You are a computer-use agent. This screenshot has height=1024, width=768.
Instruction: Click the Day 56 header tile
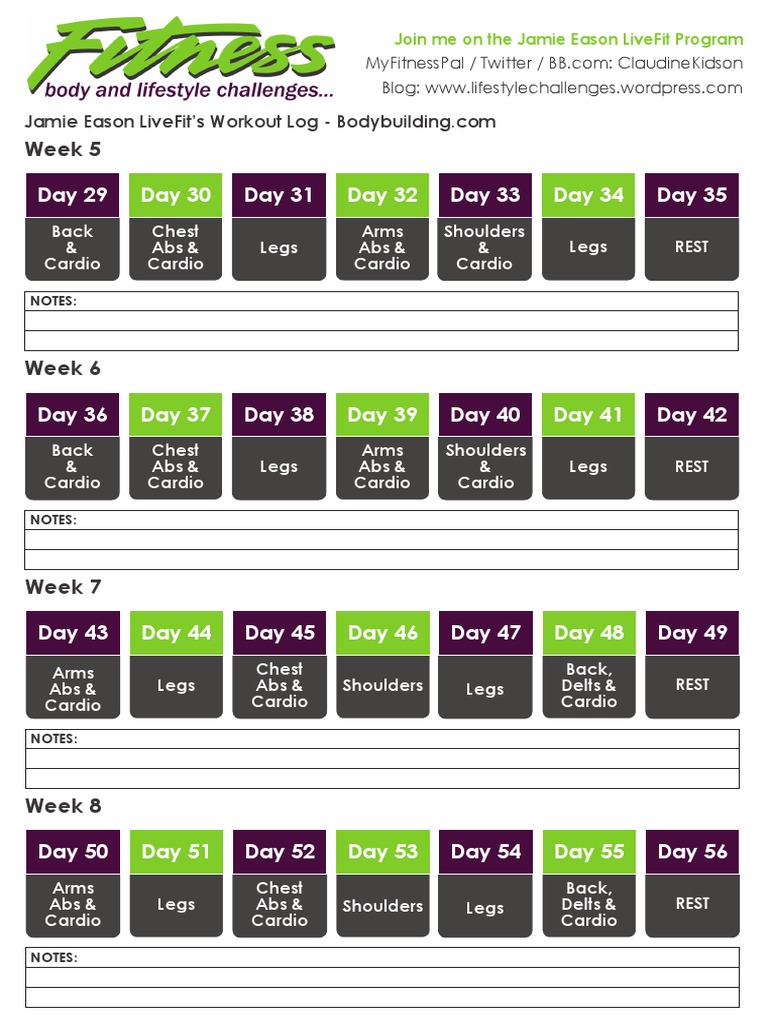[692, 852]
